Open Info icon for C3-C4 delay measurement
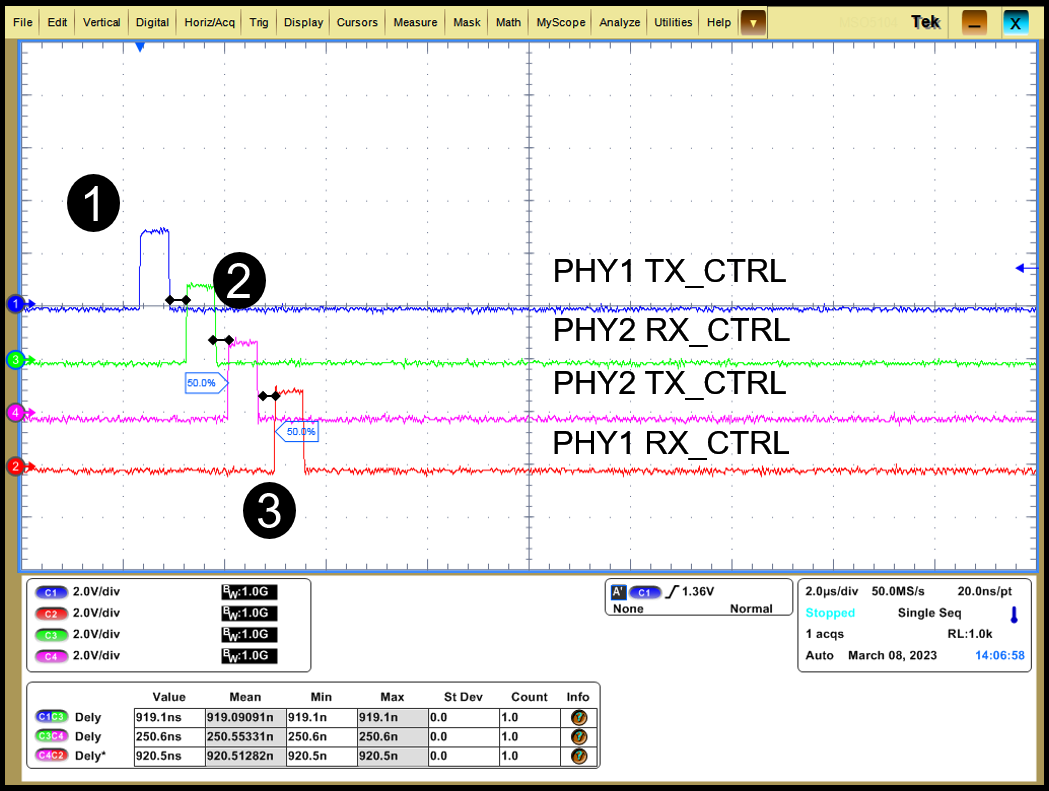Image resolution: width=1049 pixels, height=791 pixels. click(578, 737)
